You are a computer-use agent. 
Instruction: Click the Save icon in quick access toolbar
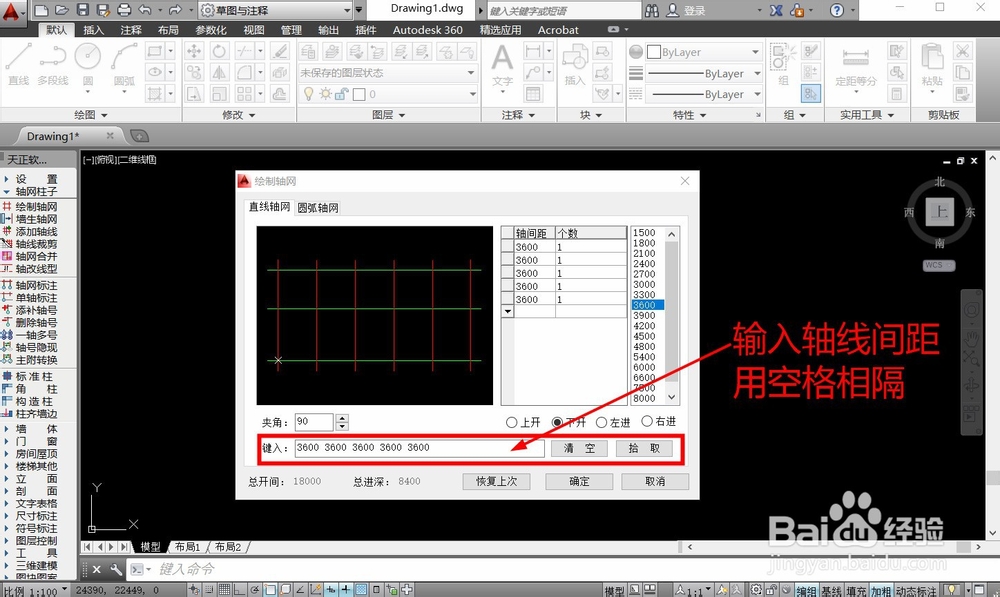click(82, 10)
